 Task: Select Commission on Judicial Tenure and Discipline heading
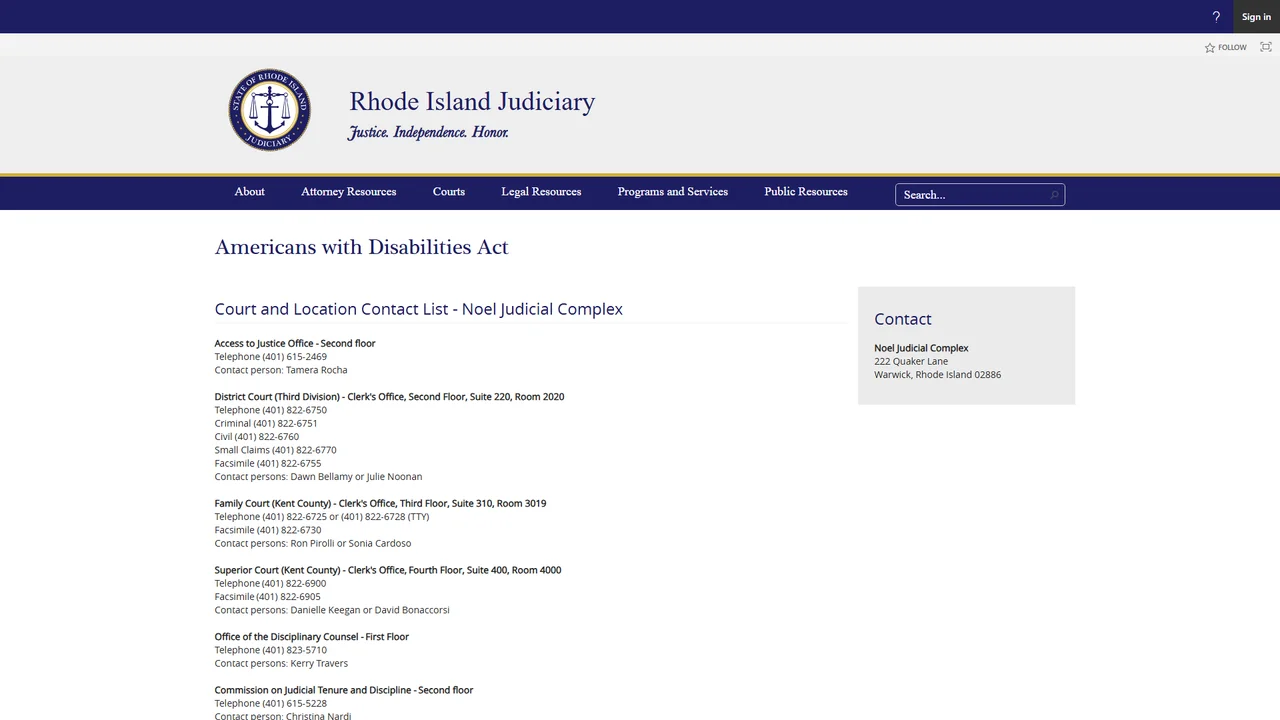coord(344,690)
